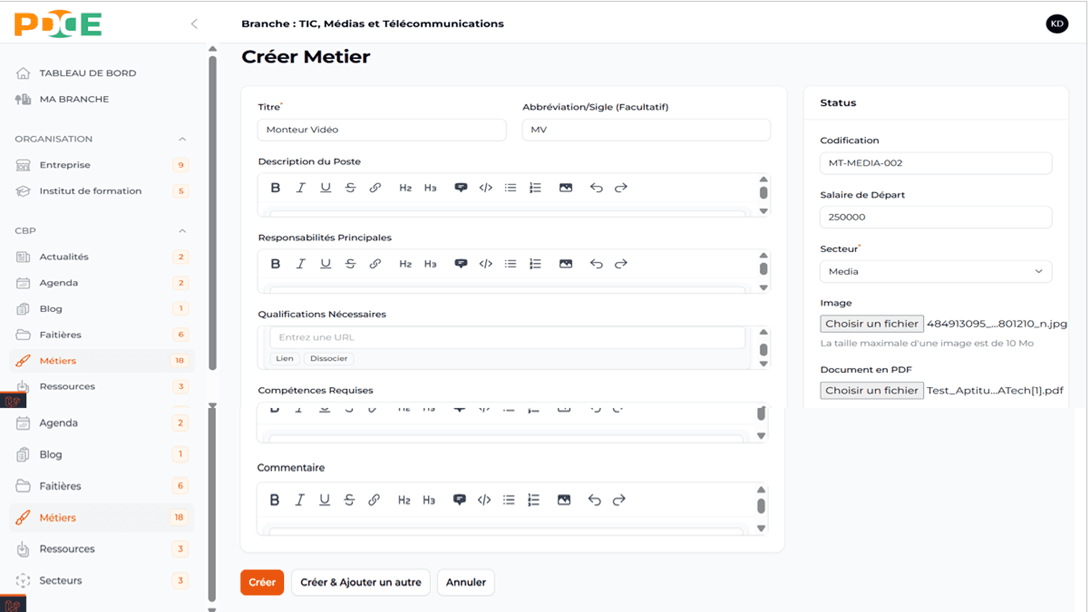Viewport: 1090px width, 612px height.
Task: Select bulleted list in Responsabilités Principales toolbar
Action: pyautogui.click(x=511, y=264)
